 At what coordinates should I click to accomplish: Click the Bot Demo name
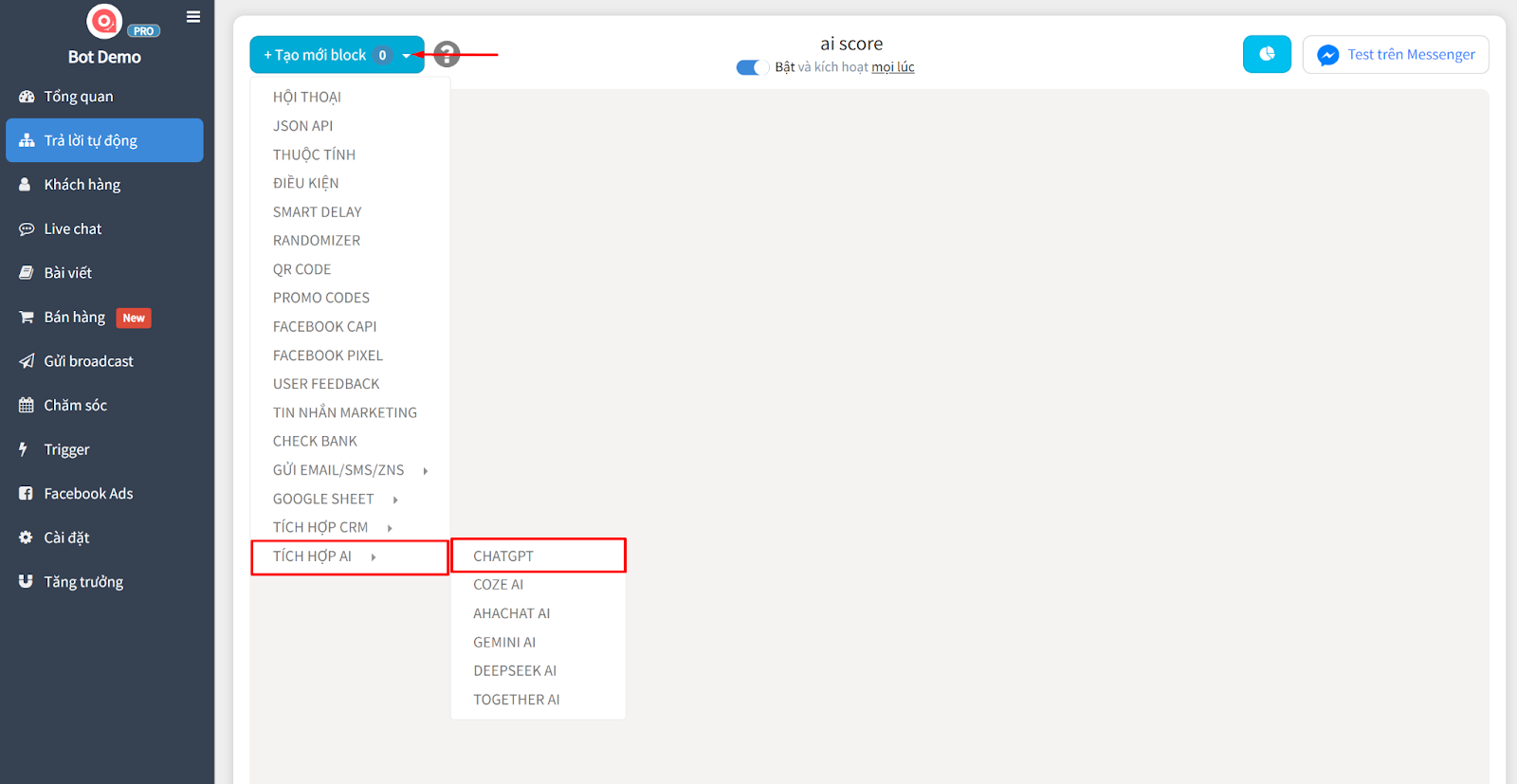(x=104, y=57)
